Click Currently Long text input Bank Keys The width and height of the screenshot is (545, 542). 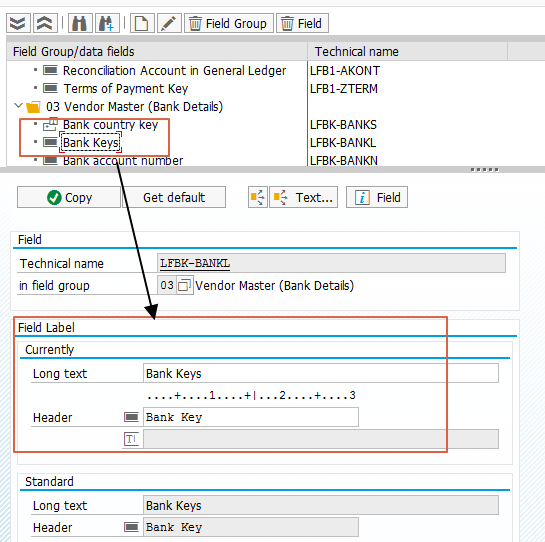[321, 373]
